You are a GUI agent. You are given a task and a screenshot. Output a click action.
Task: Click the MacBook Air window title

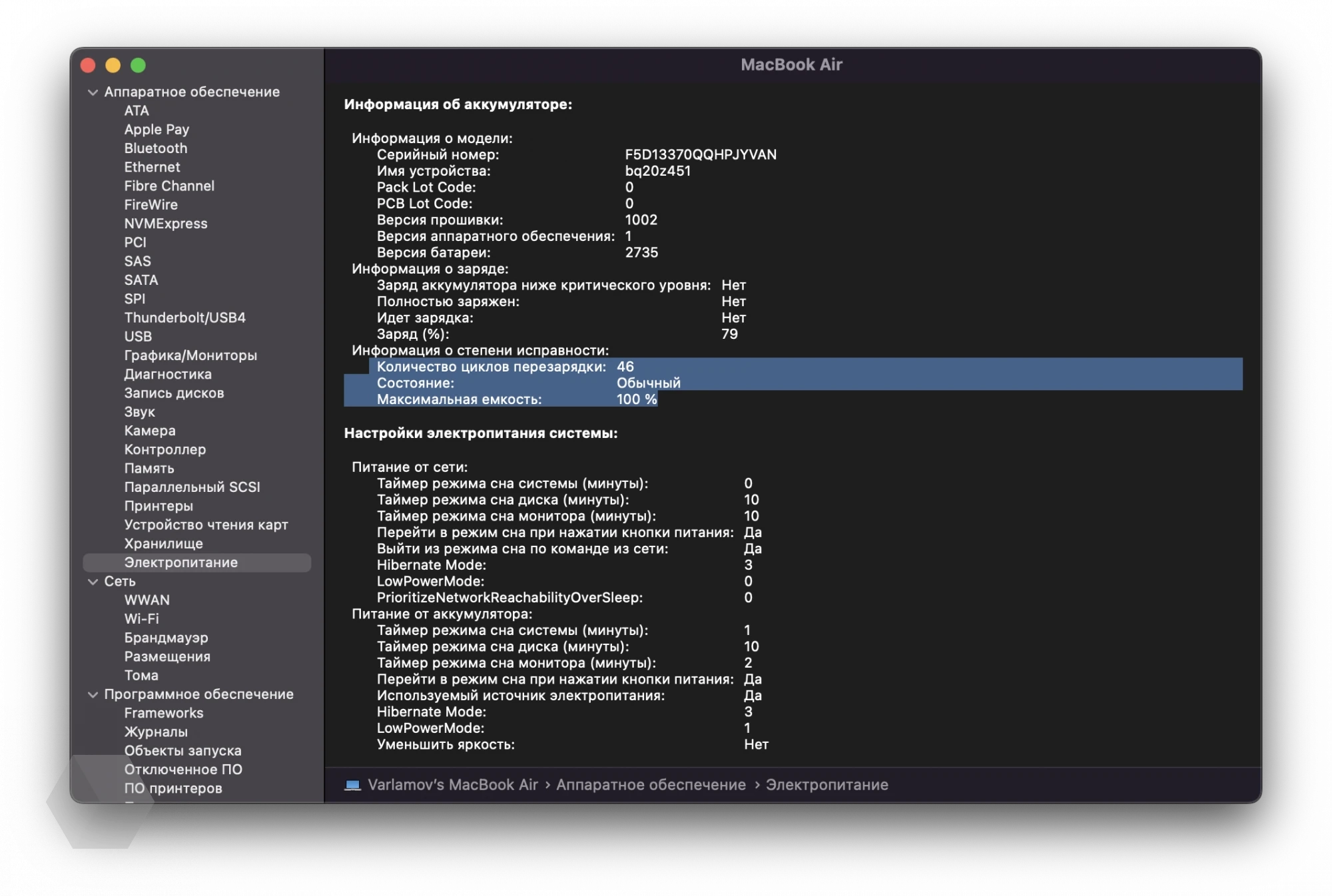click(x=791, y=65)
